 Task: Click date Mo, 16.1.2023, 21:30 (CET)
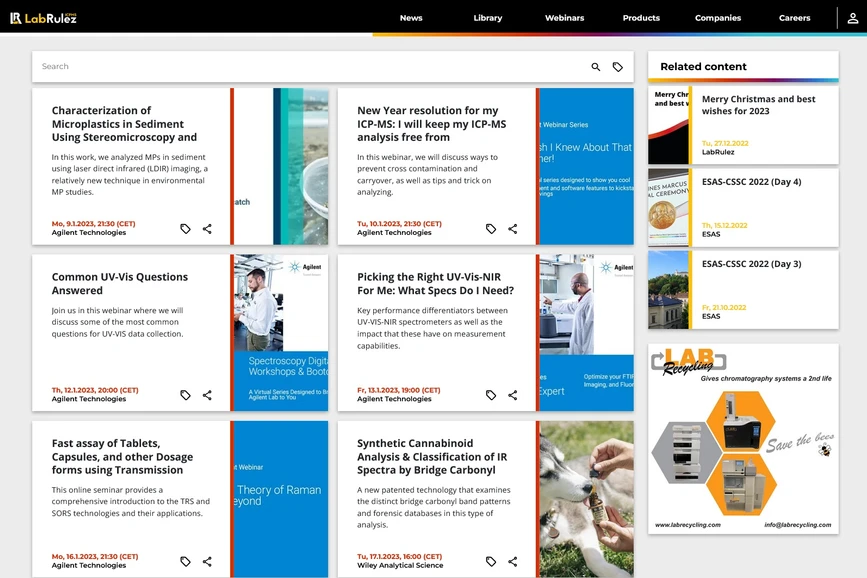tap(95, 556)
